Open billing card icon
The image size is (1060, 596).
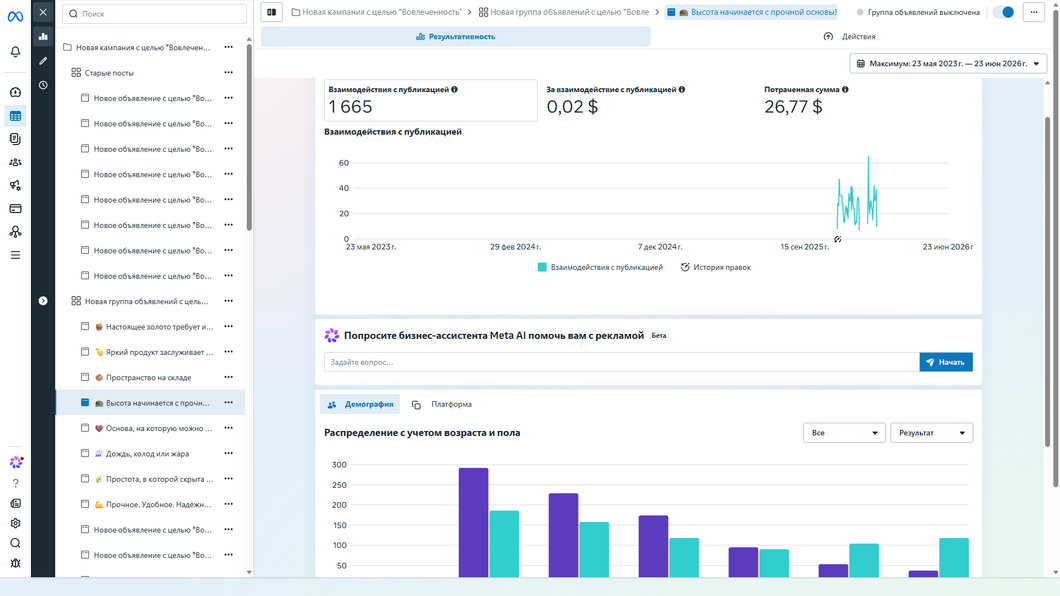(x=15, y=209)
